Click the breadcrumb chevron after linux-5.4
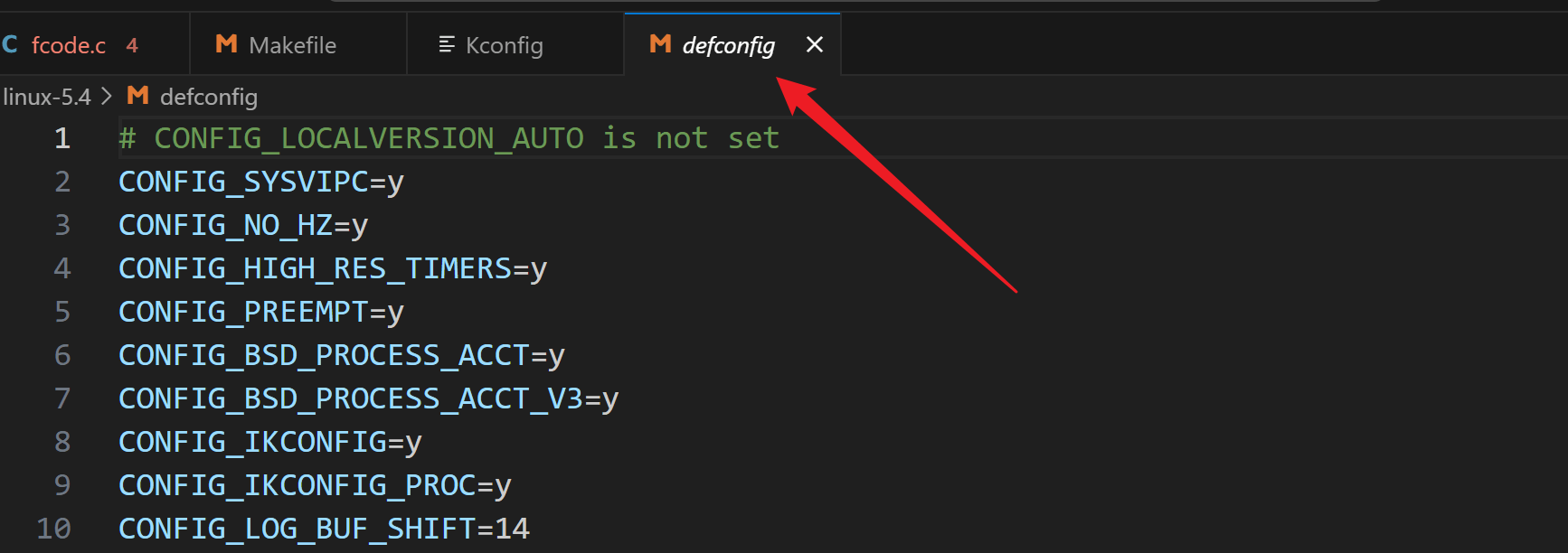1568x553 pixels. click(x=107, y=96)
